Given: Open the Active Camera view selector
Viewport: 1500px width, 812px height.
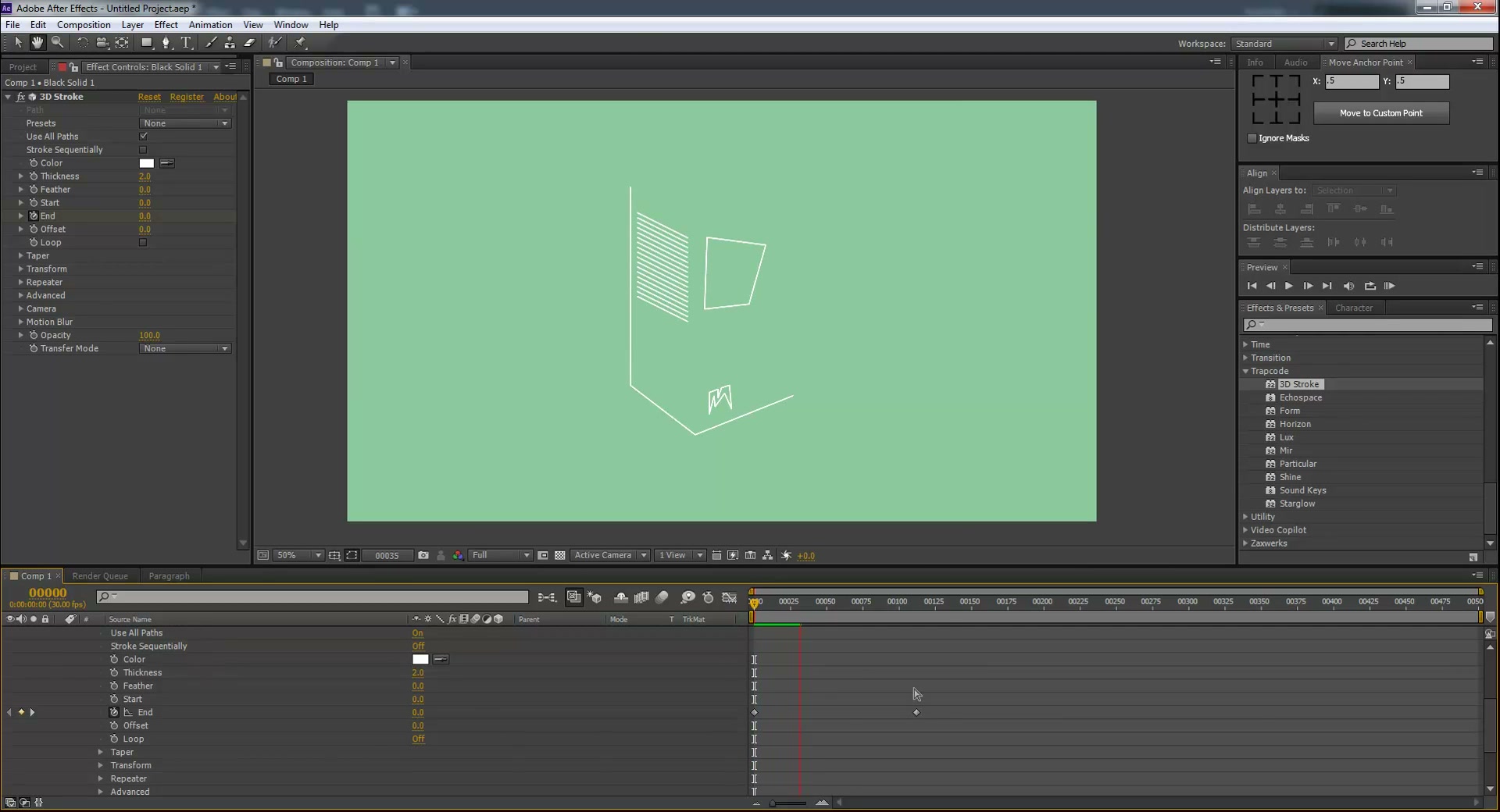Looking at the screenshot, I should pyautogui.click(x=610, y=555).
